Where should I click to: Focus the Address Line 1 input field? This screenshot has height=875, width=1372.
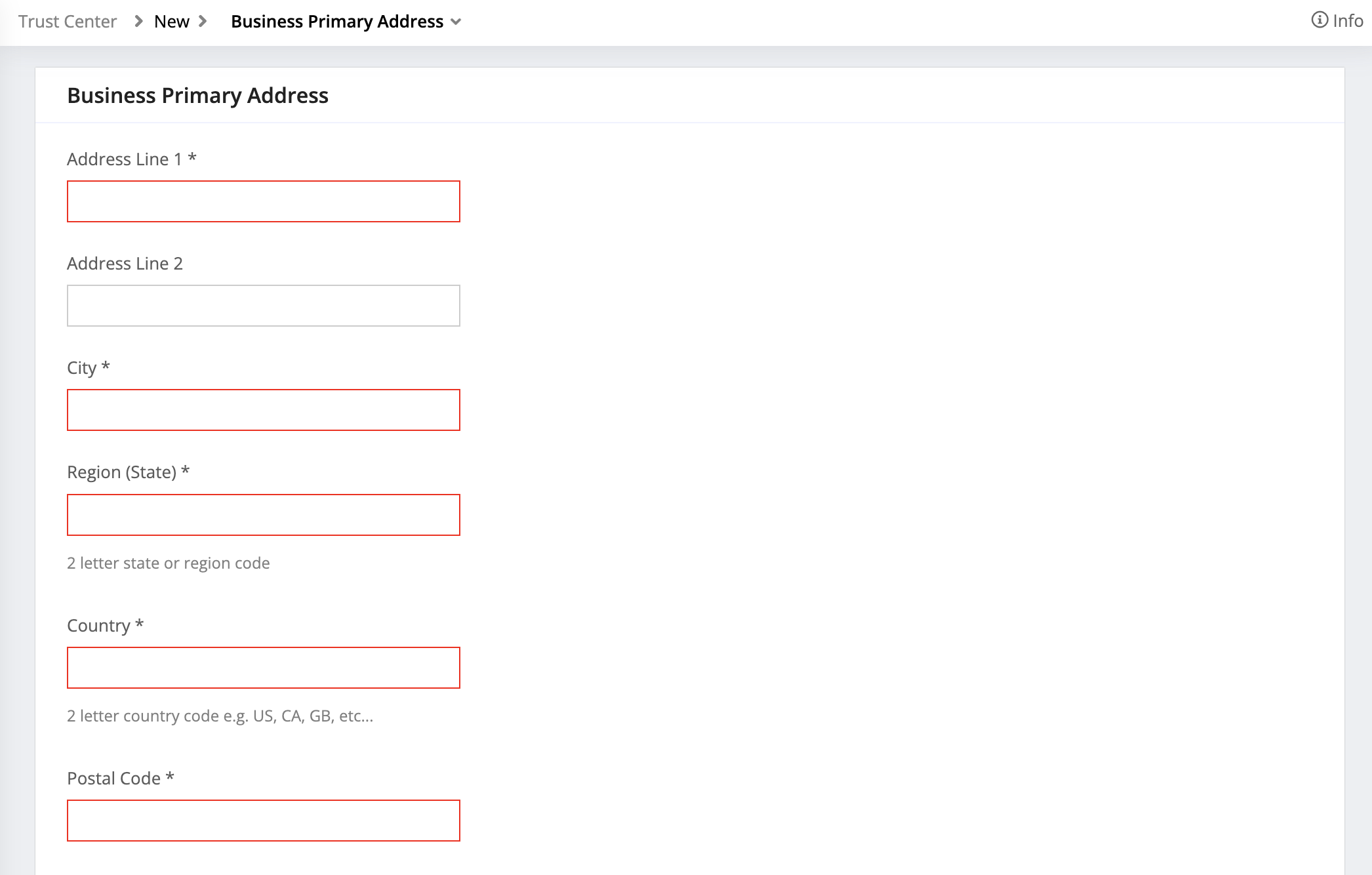pos(263,201)
